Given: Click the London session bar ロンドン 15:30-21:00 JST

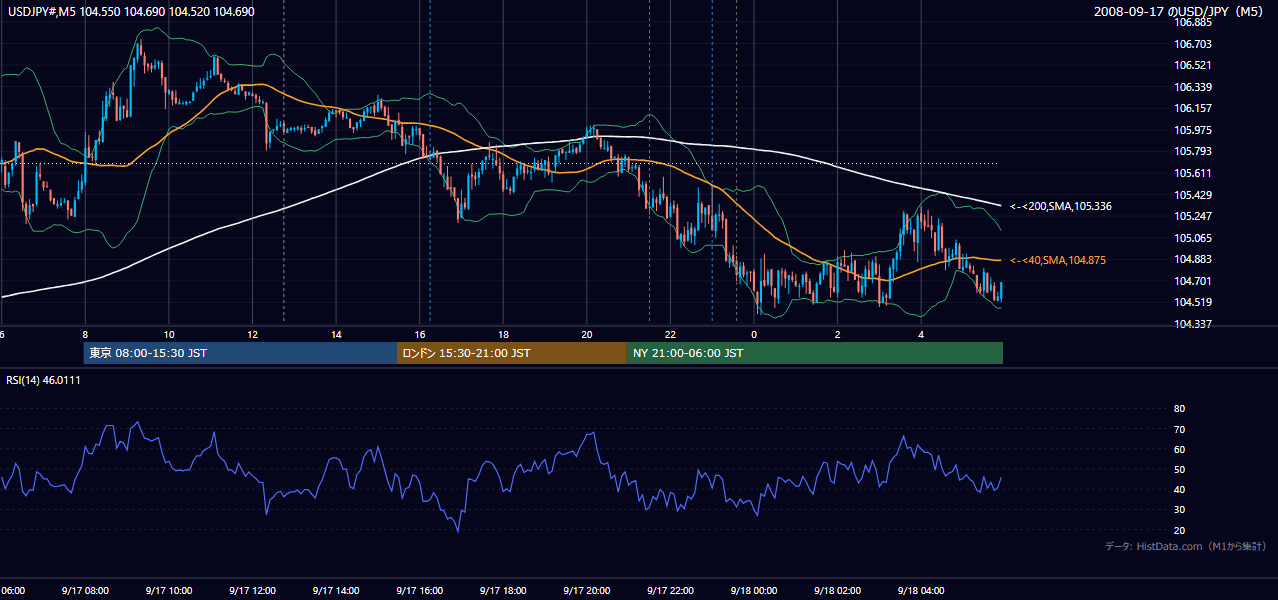Looking at the screenshot, I should pyautogui.click(x=512, y=353).
